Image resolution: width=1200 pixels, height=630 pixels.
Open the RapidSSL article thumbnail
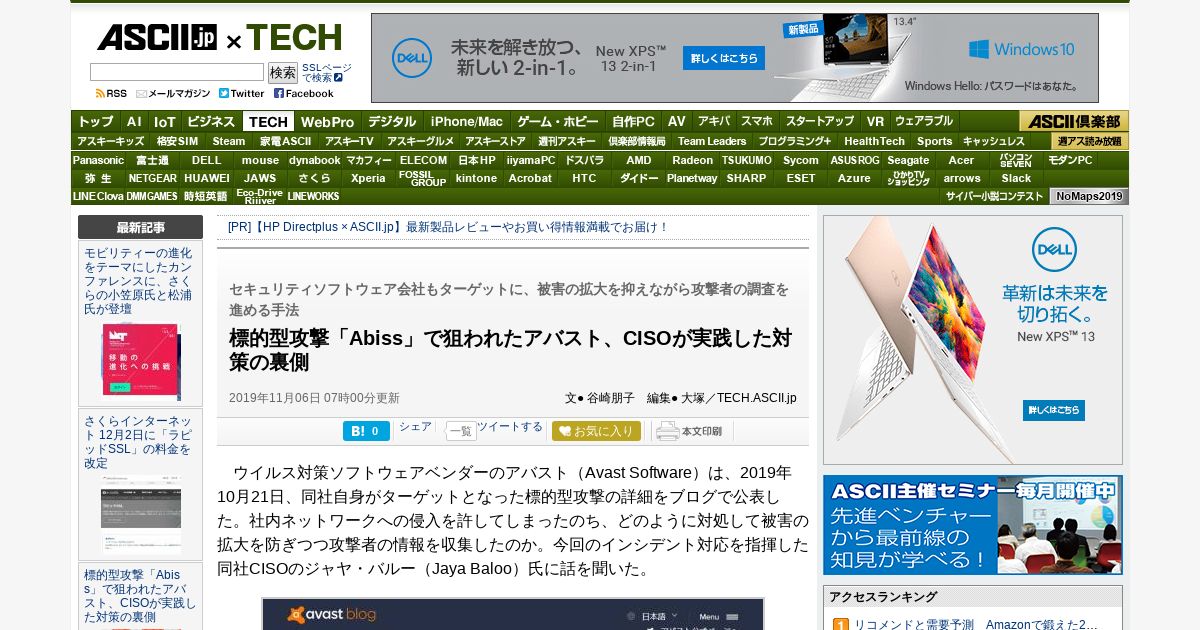pos(141,515)
